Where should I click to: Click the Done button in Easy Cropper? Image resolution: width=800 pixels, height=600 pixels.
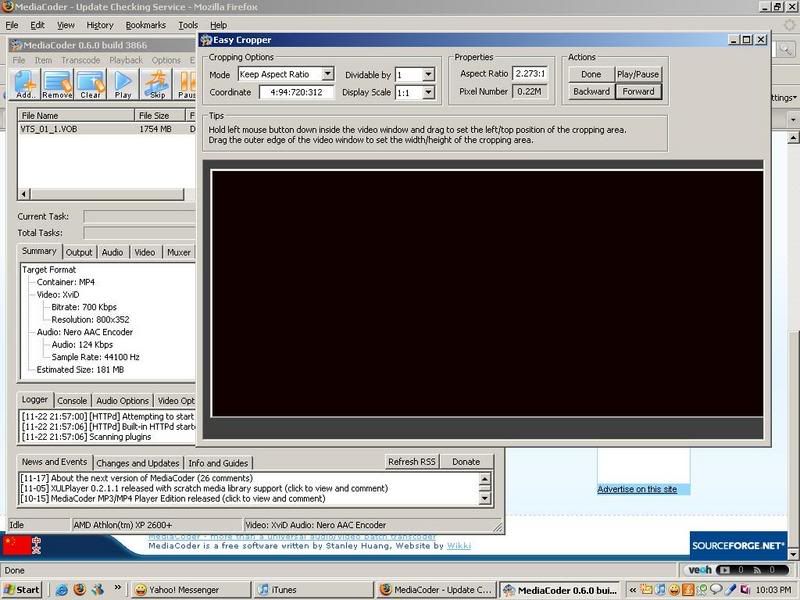[x=591, y=74]
